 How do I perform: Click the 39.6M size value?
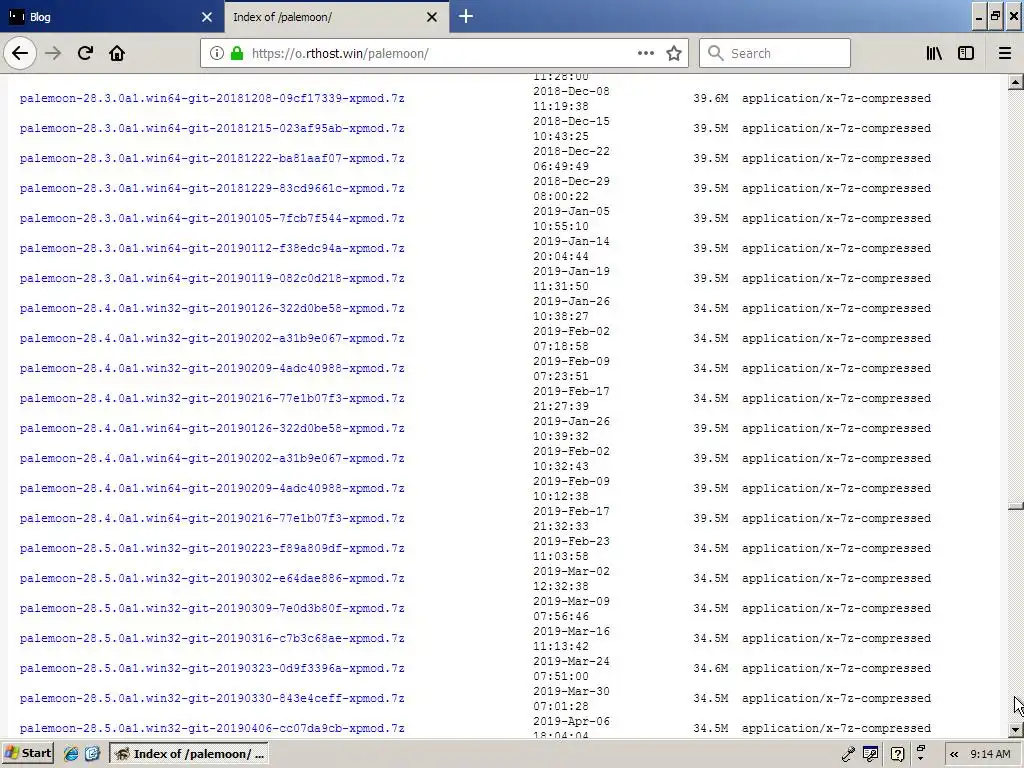pyautogui.click(x=711, y=98)
